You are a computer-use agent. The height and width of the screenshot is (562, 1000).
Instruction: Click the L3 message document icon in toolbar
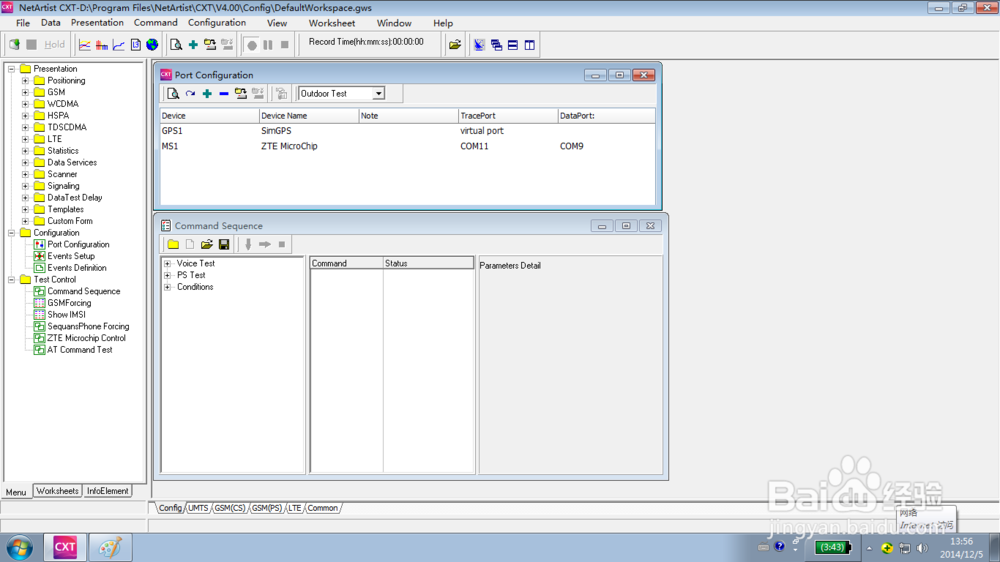point(135,45)
